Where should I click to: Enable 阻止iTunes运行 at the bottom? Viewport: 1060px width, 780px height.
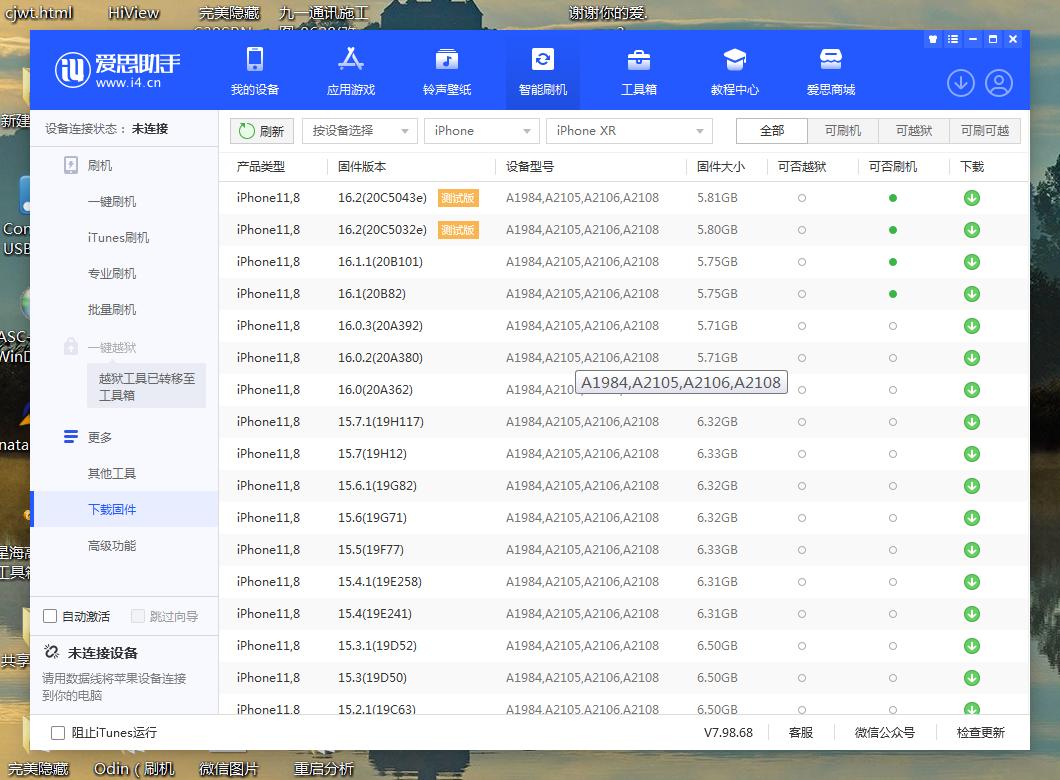point(57,733)
